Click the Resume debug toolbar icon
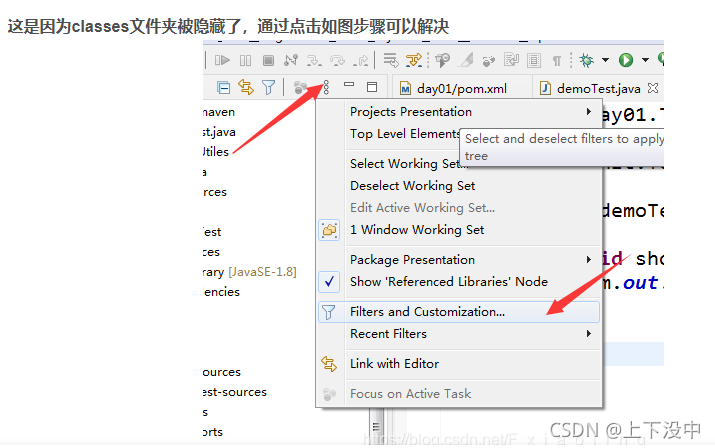Viewport: 715px width, 448px height. click(222, 60)
